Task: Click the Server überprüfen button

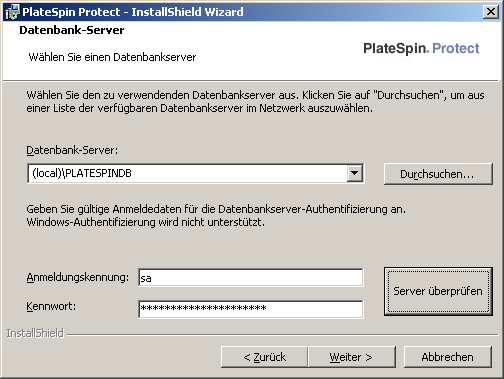Action: tap(438, 291)
